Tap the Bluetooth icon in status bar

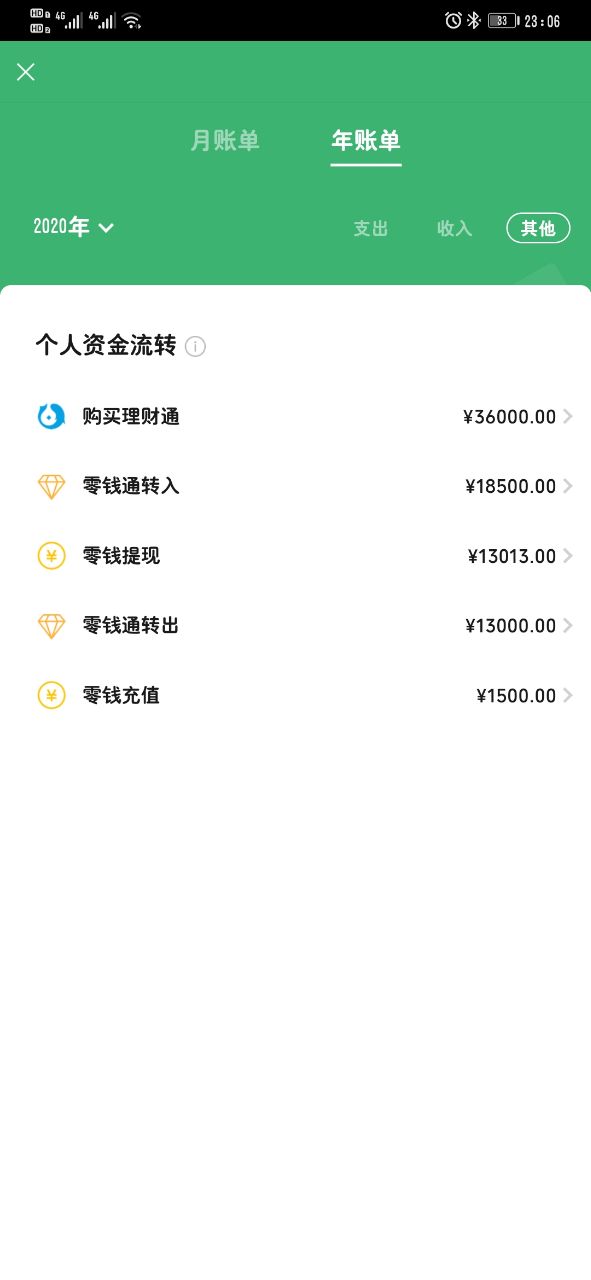tap(474, 20)
